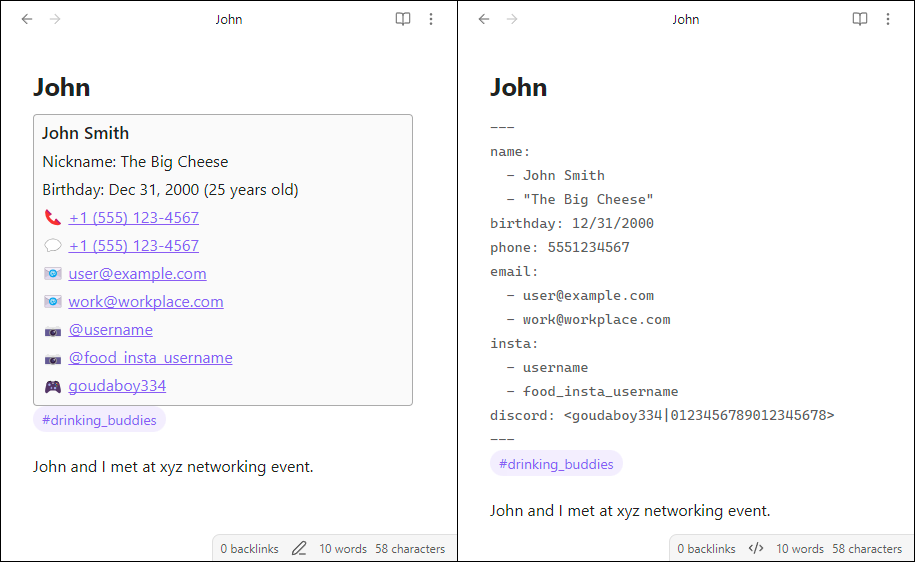Click '- "The Big Cheese"' line in source

[580, 200]
